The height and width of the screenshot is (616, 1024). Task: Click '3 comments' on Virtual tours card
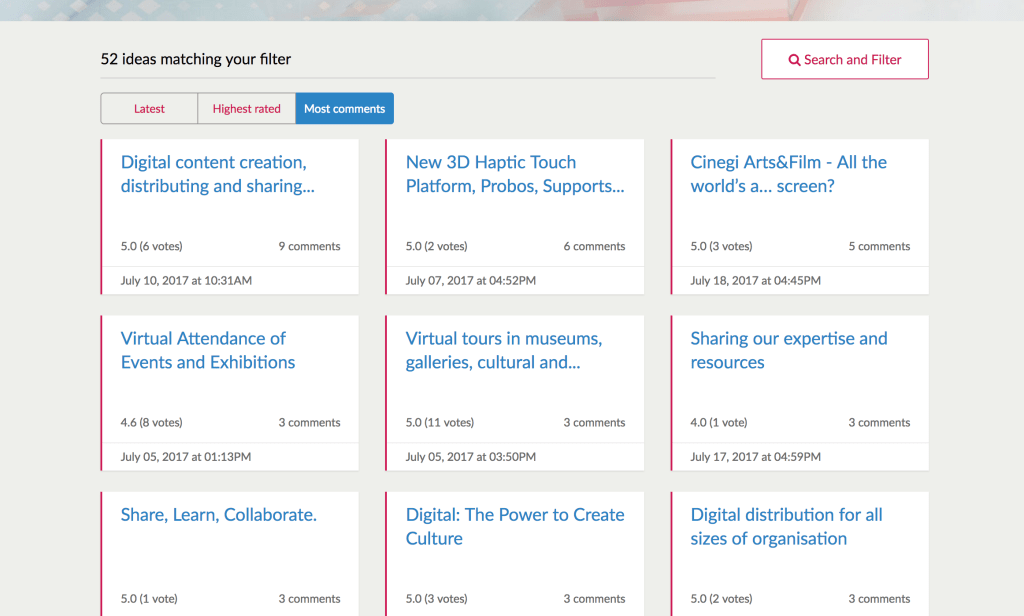594,423
